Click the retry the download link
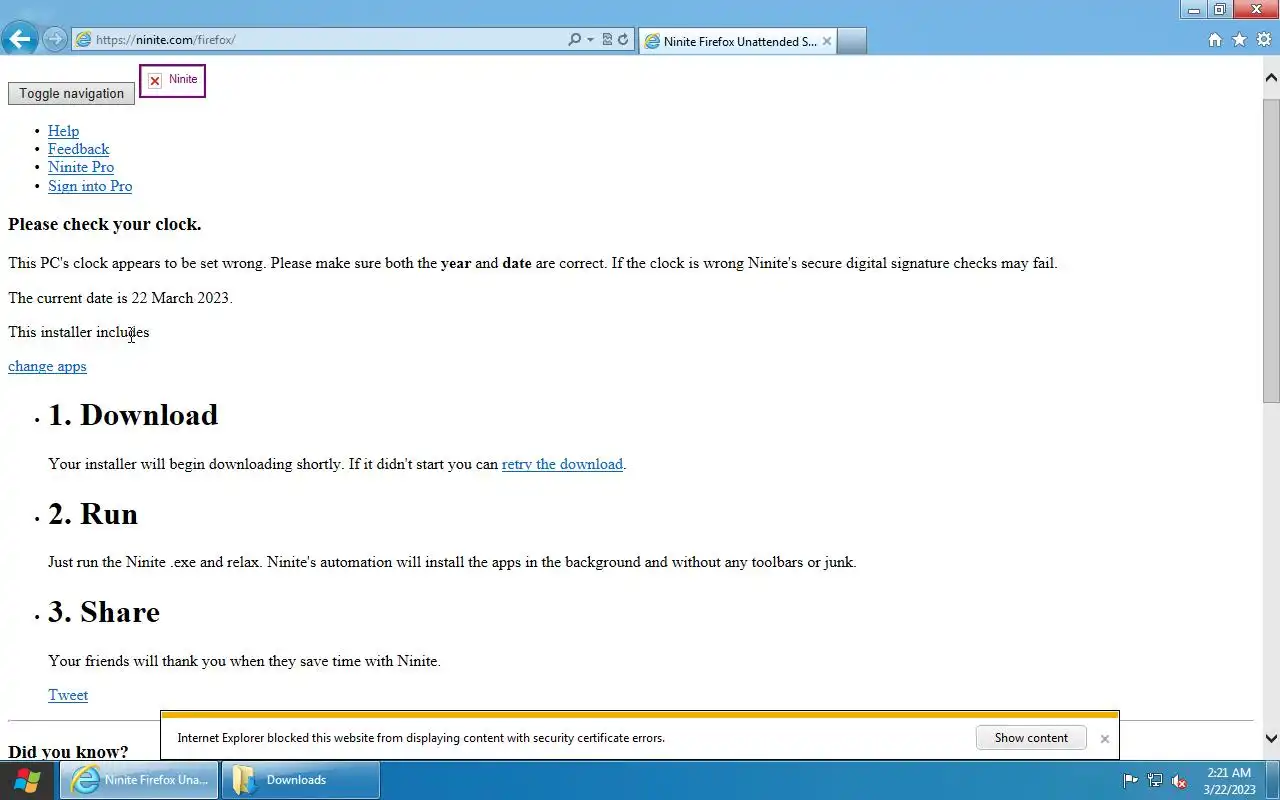Screen dimensions: 1280x800 [562, 464]
